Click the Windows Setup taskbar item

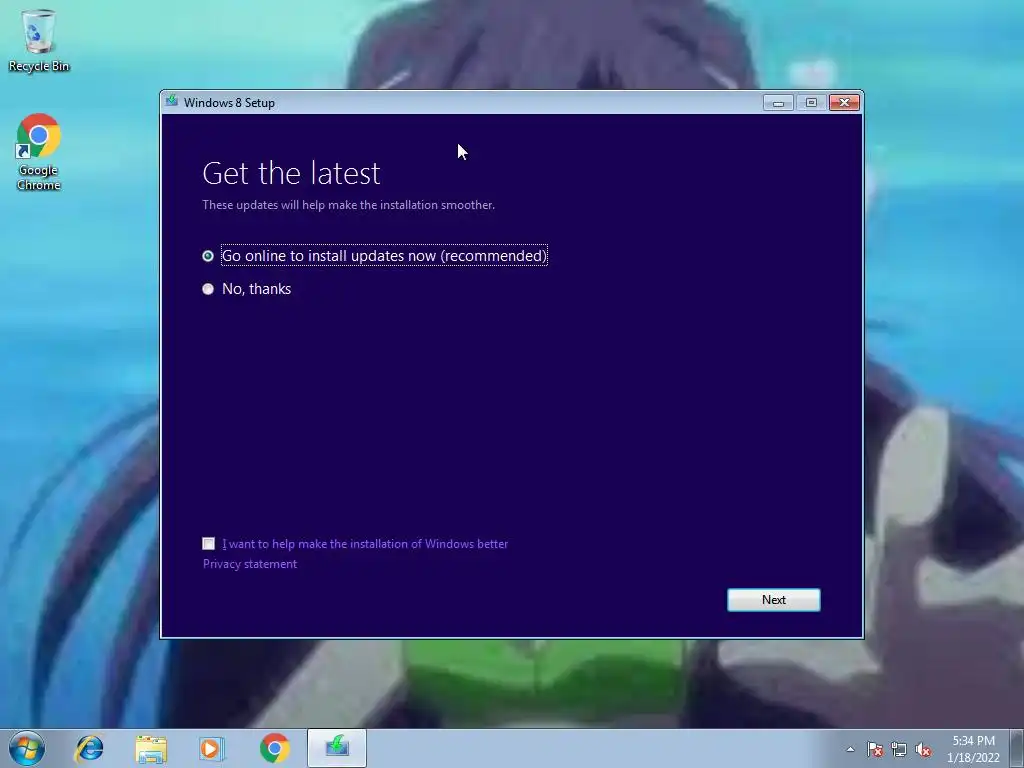(337, 748)
